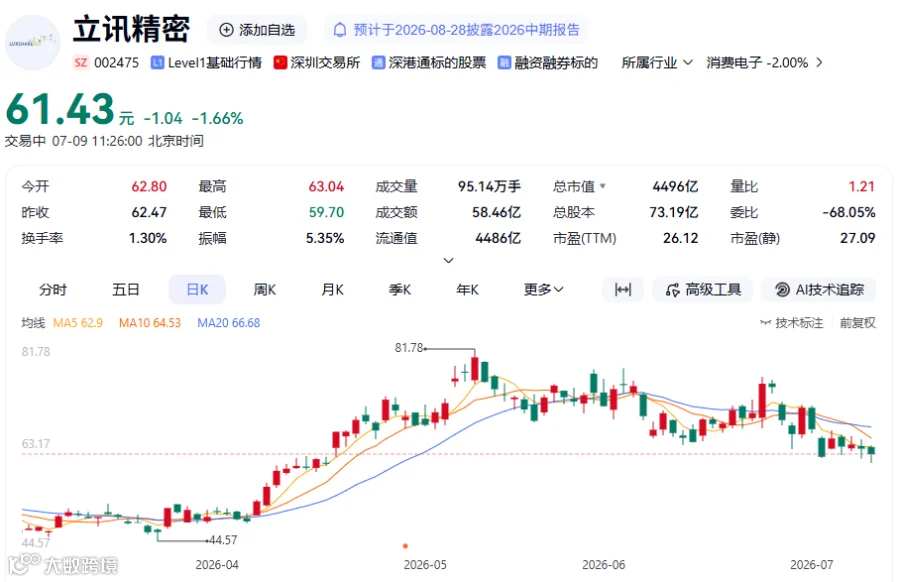This screenshot has width=900, height=582.
Task: Switch to the 年K chart tab
Action: click(467, 290)
